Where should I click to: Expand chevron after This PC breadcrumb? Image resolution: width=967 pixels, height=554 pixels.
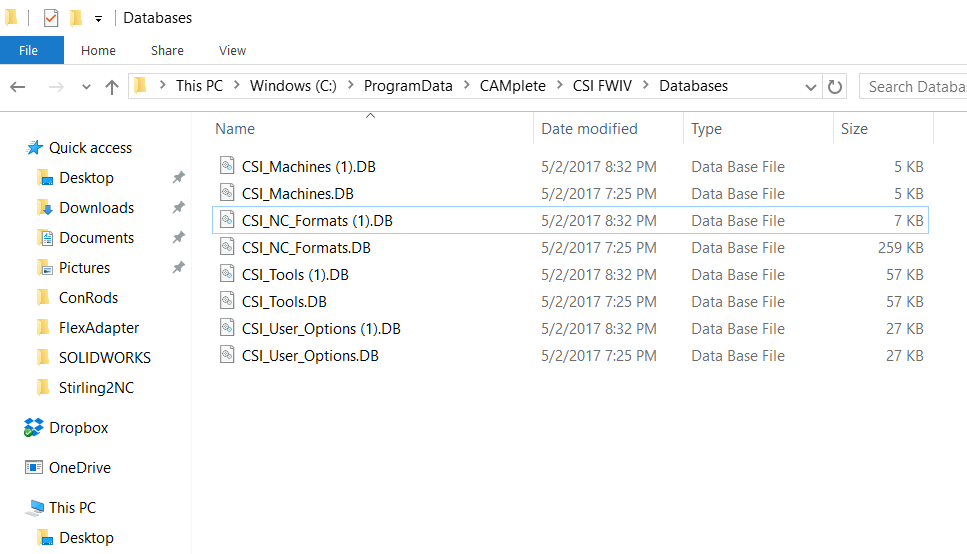tap(237, 85)
